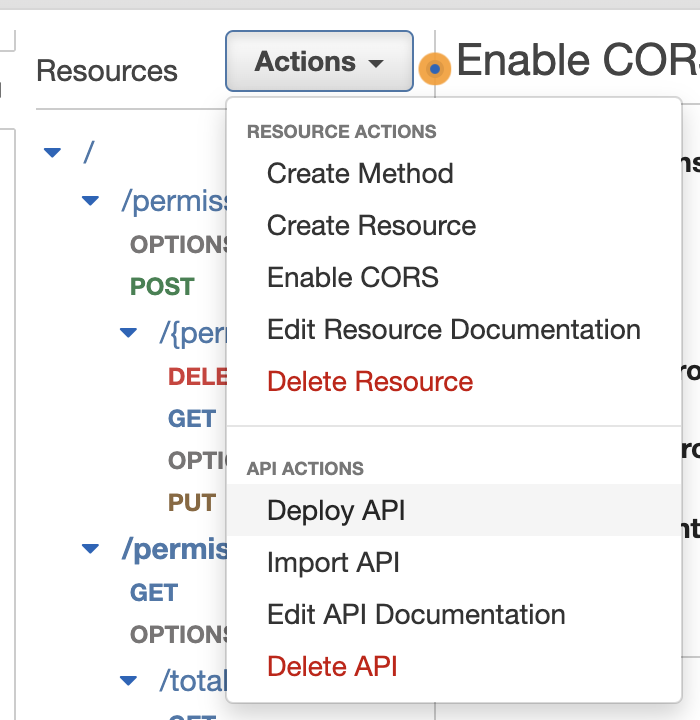
Task: Click the red Delete Resource option
Action: pos(369,381)
